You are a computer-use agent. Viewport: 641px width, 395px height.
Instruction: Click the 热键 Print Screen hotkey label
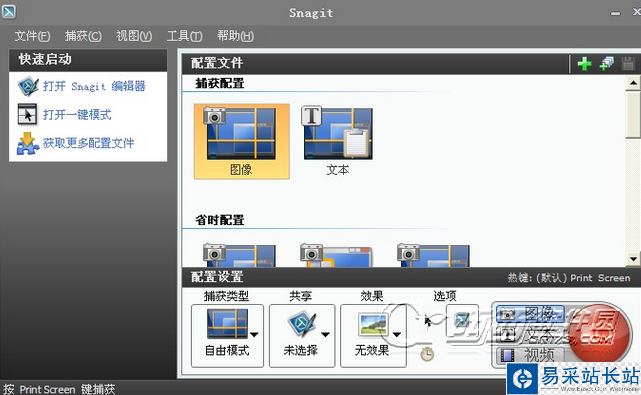569,278
